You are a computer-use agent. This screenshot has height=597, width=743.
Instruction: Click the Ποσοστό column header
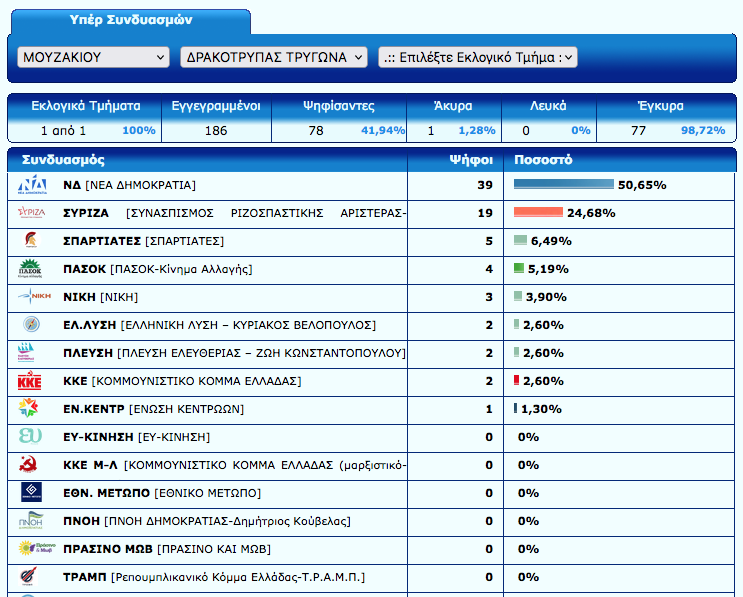(x=543, y=160)
